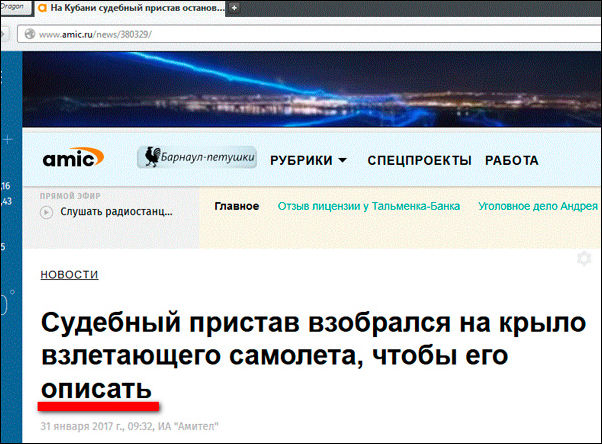Click the globe icon in the address bar
The height and width of the screenshot is (444, 602).
click(29, 33)
